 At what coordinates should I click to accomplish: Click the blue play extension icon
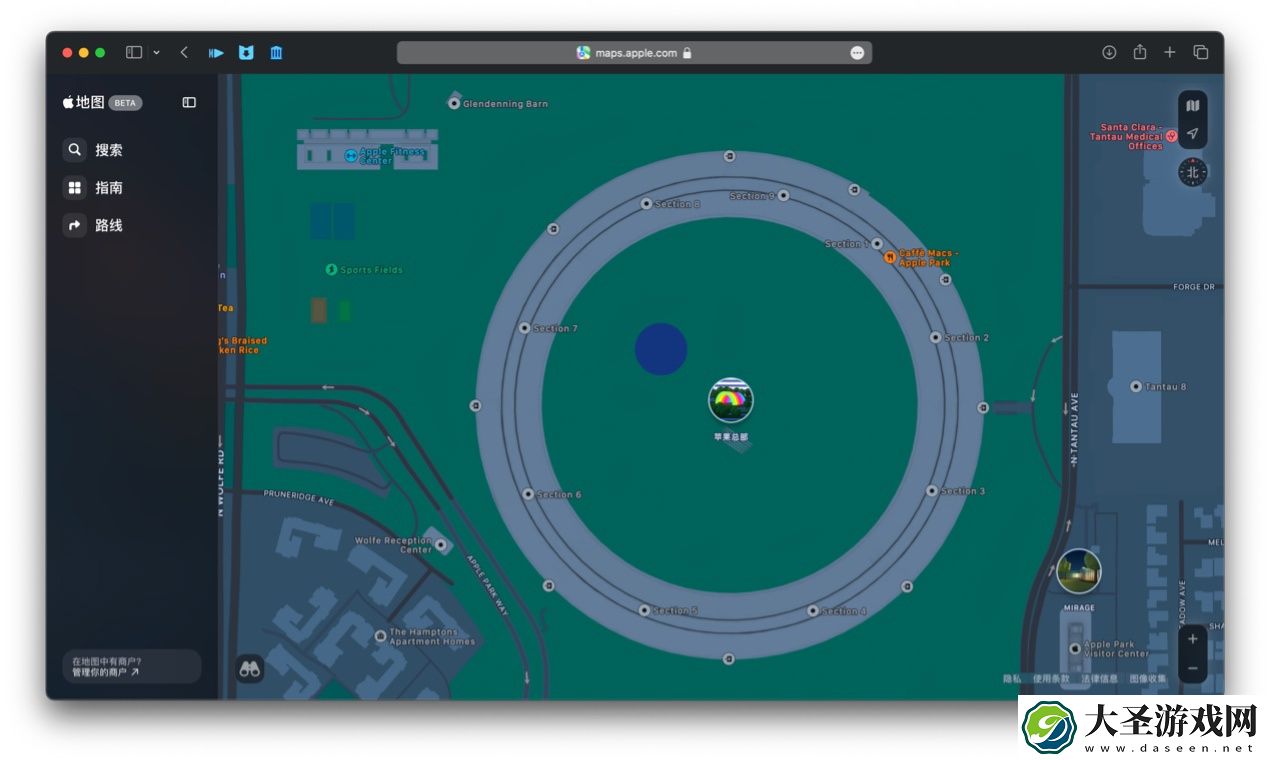pos(216,53)
